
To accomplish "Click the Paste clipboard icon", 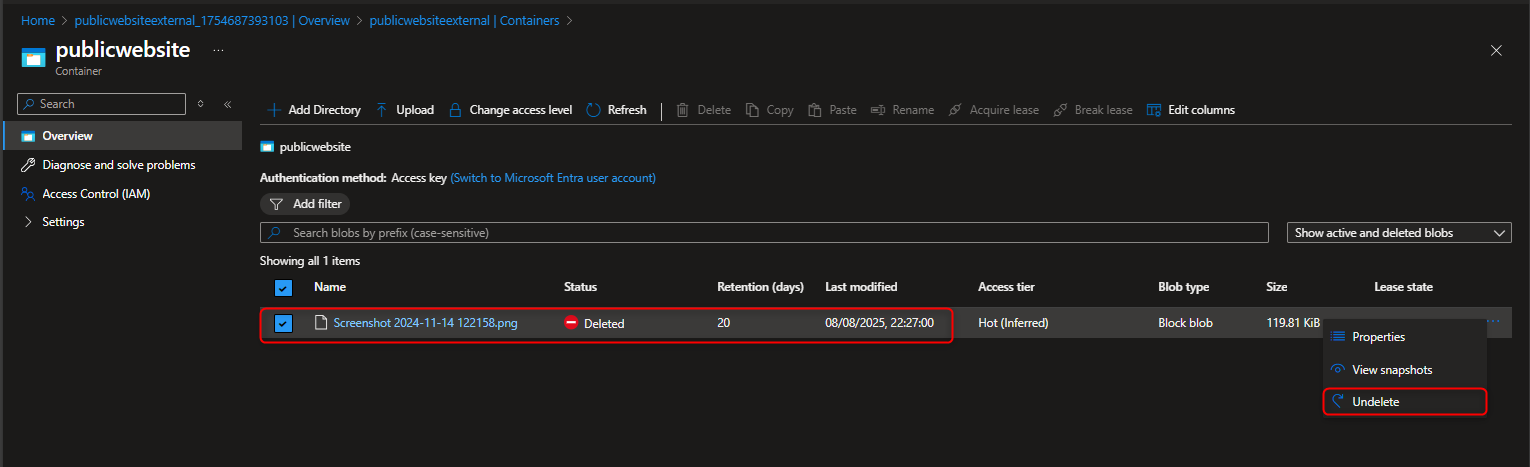I will tap(815, 110).
